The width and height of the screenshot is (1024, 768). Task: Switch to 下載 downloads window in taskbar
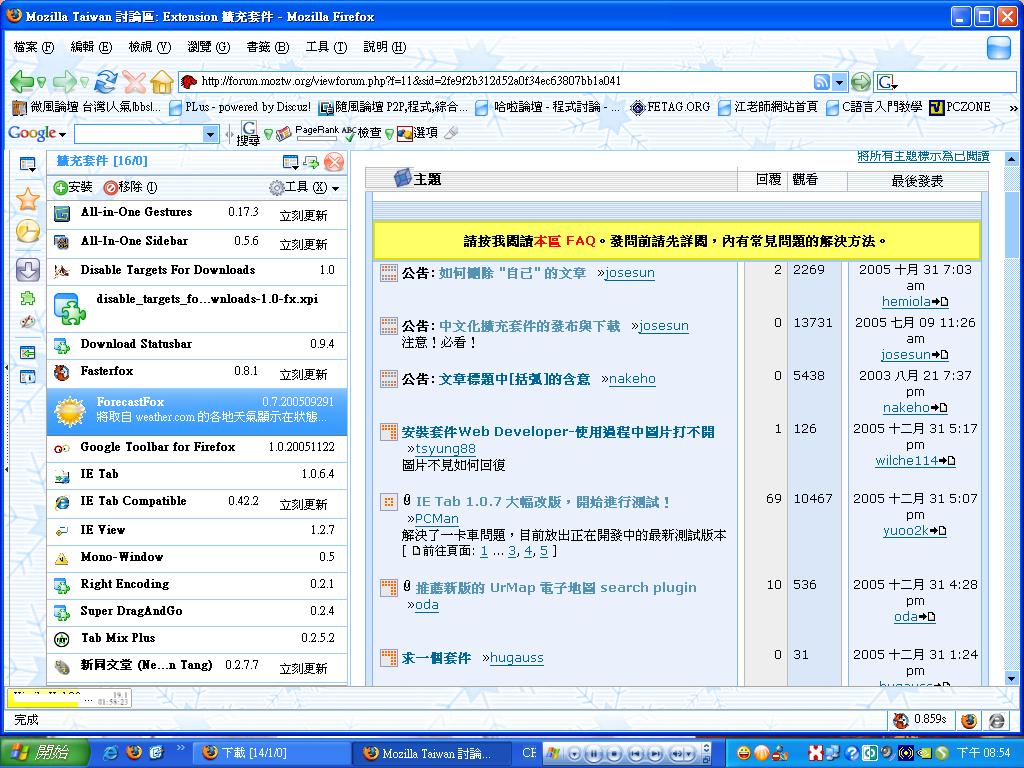tap(271, 753)
